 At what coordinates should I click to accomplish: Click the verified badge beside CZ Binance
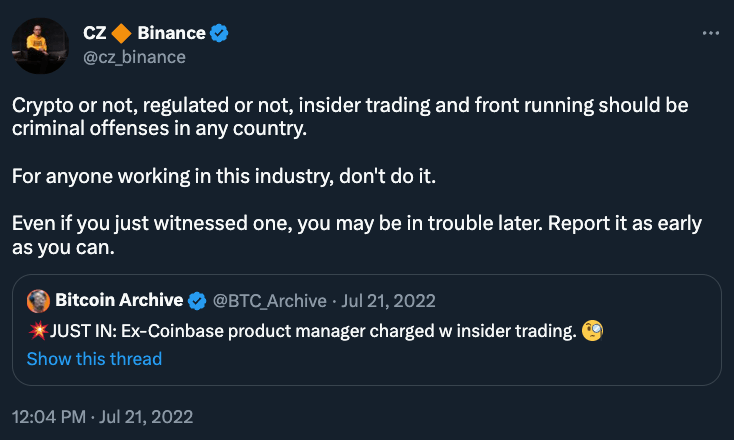pyautogui.click(x=219, y=34)
